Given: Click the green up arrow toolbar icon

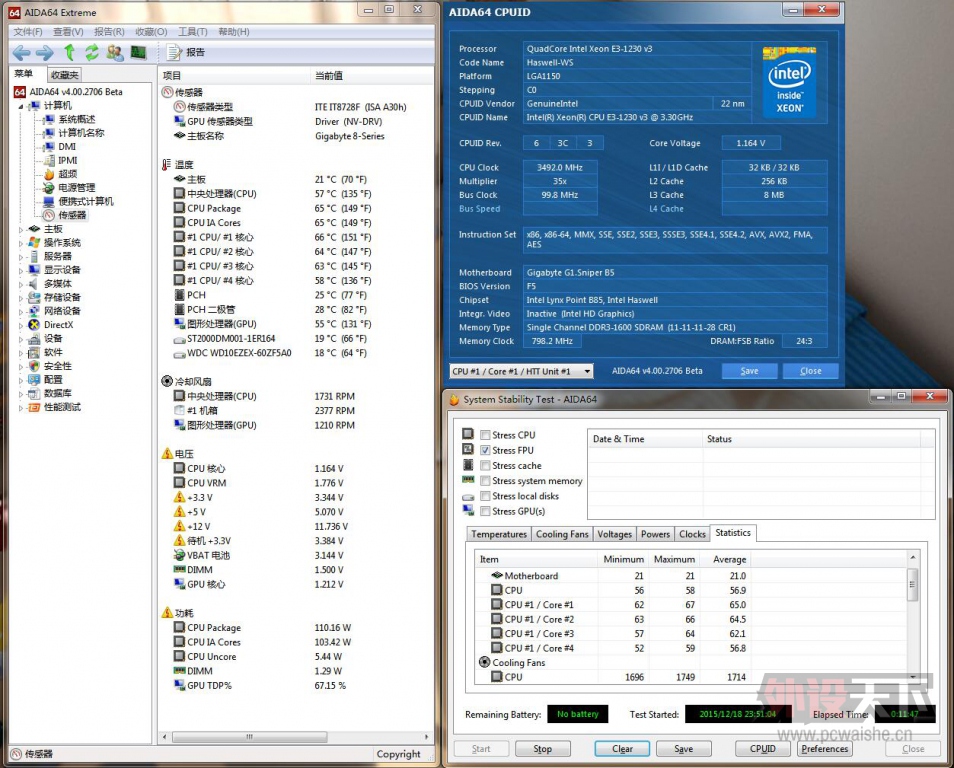Looking at the screenshot, I should point(69,53).
